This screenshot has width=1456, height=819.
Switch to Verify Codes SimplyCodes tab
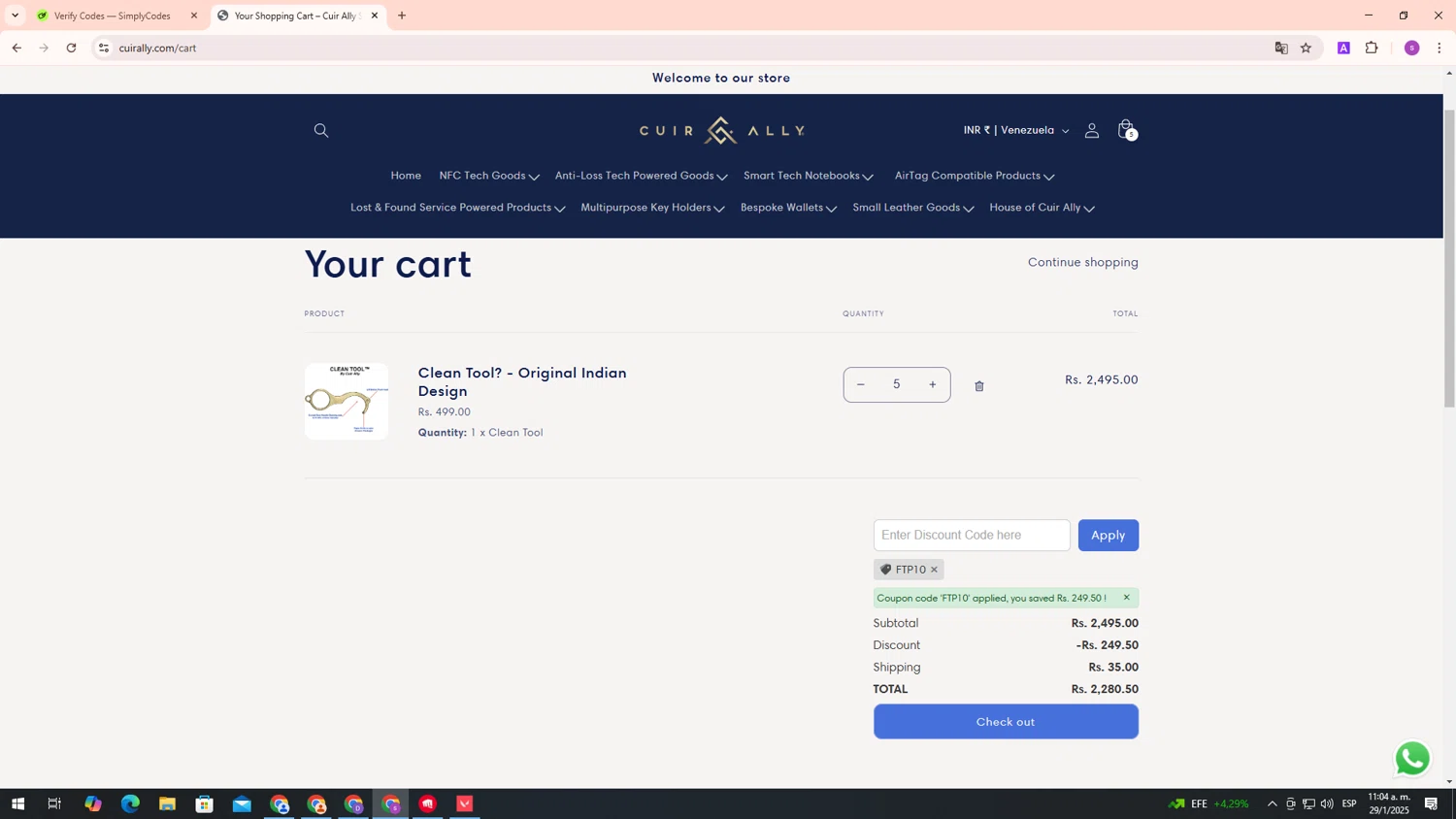112,16
